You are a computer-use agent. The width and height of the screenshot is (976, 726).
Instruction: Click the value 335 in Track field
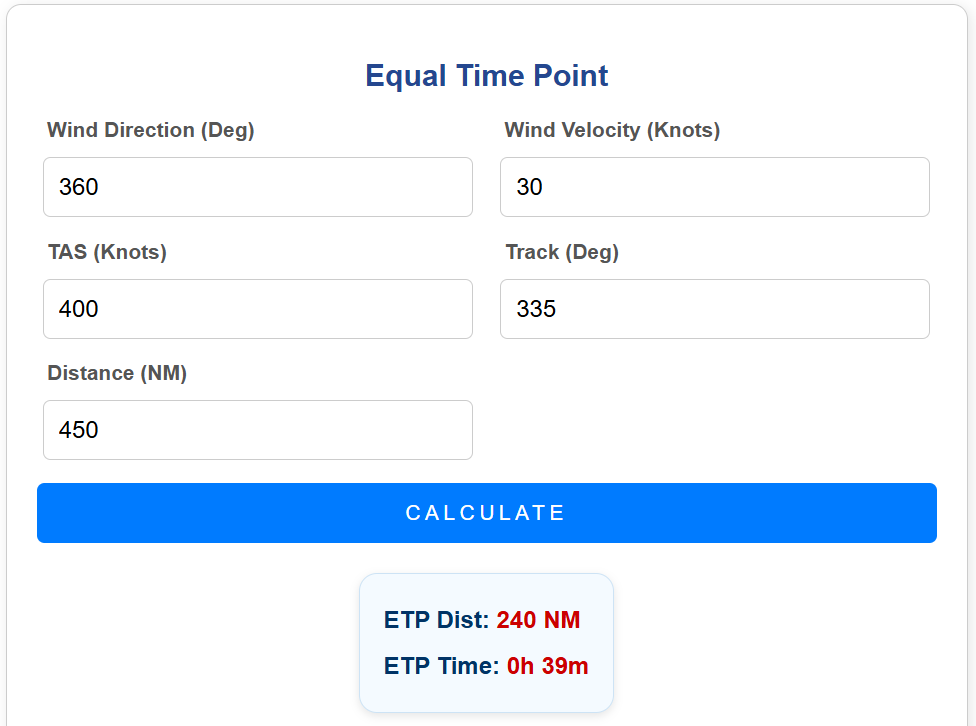[536, 309]
